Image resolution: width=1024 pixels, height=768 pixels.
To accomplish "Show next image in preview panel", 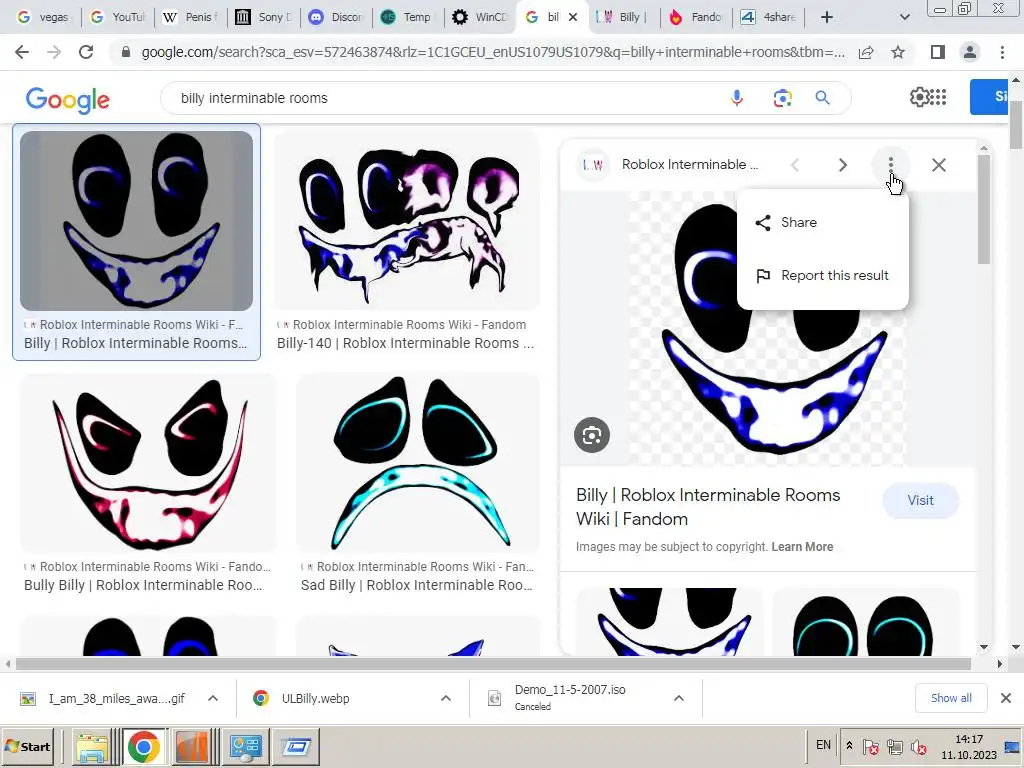I will pyautogui.click(x=842, y=165).
